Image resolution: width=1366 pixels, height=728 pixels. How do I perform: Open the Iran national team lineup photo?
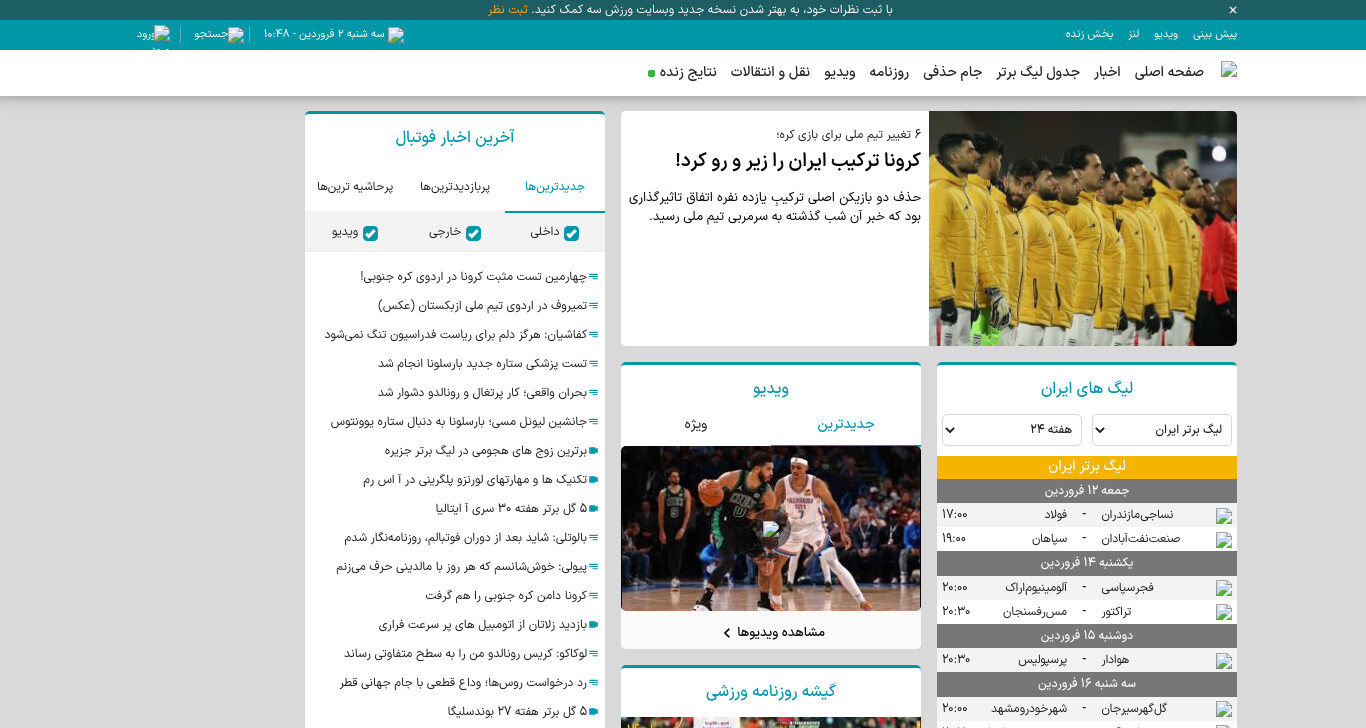tap(1083, 228)
